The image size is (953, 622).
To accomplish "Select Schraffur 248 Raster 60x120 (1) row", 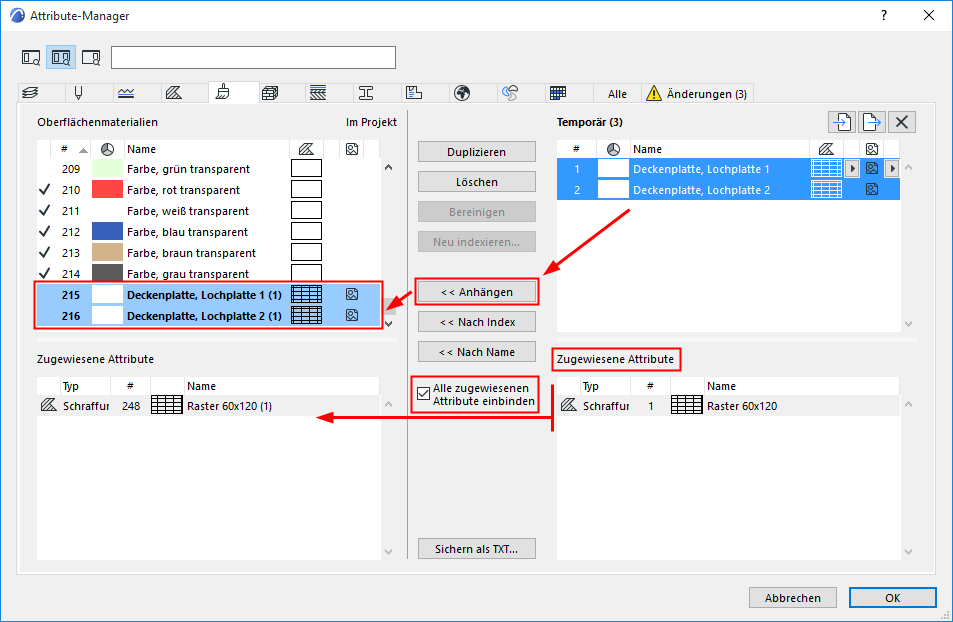I will (208, 406).
